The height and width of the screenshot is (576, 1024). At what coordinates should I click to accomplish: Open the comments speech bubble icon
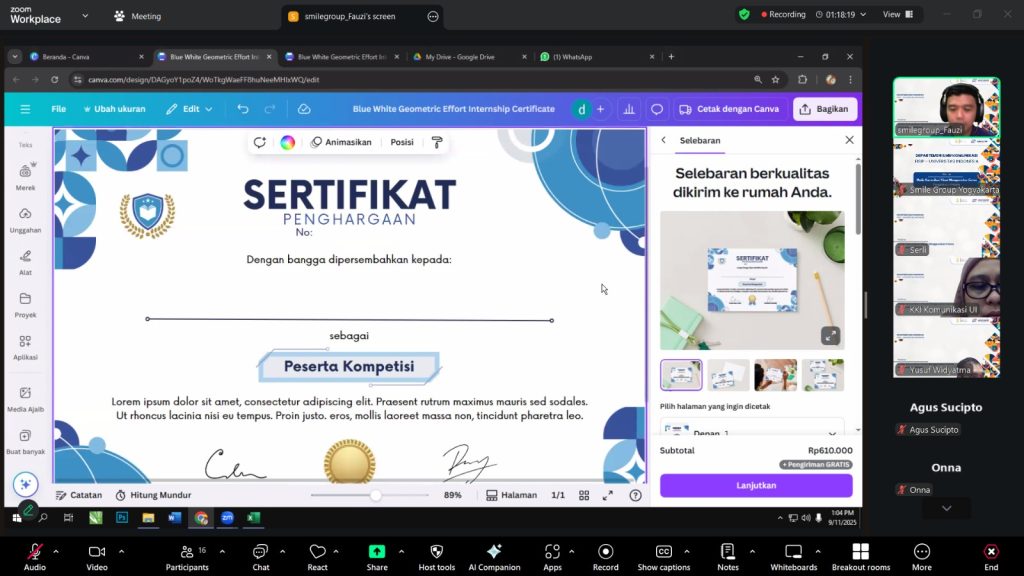[x=657, y=109]
